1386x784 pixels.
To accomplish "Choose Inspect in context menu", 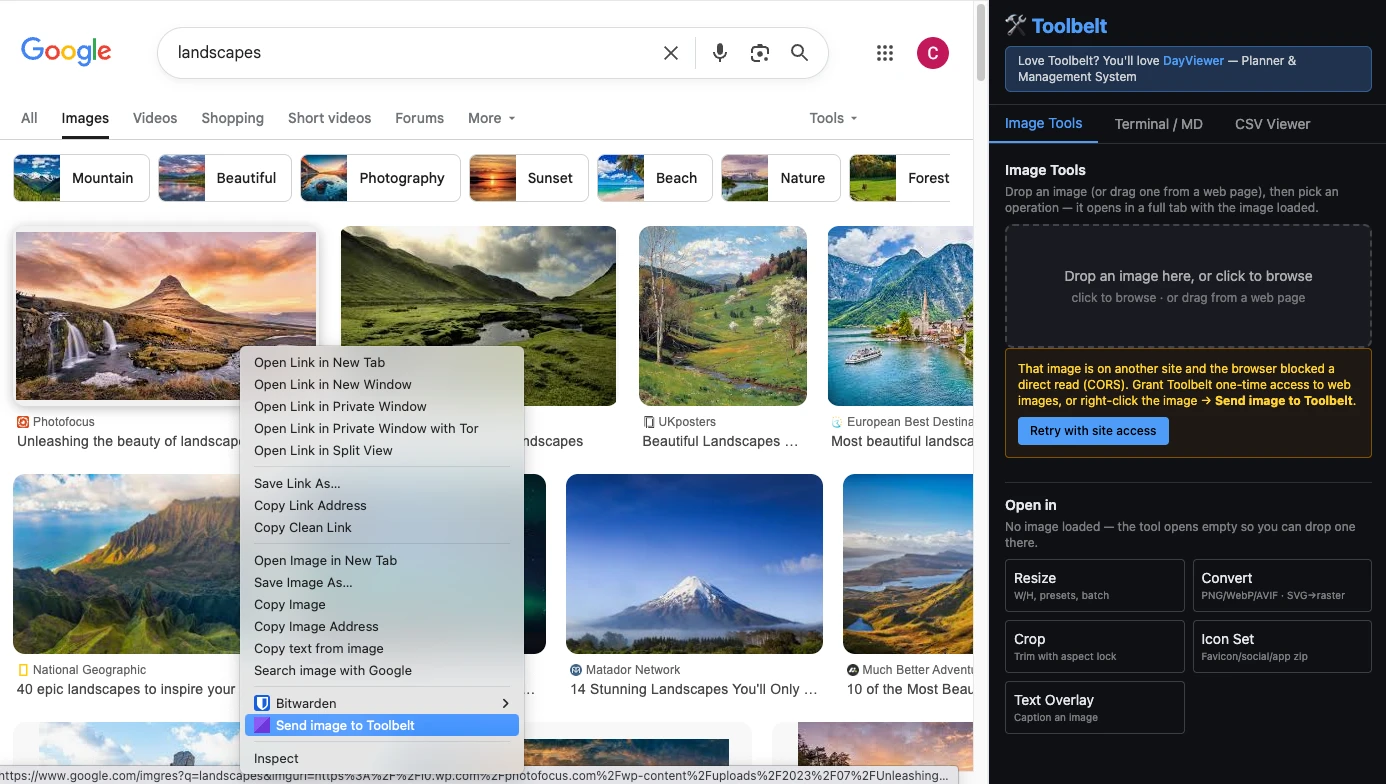I will [382, 758].
